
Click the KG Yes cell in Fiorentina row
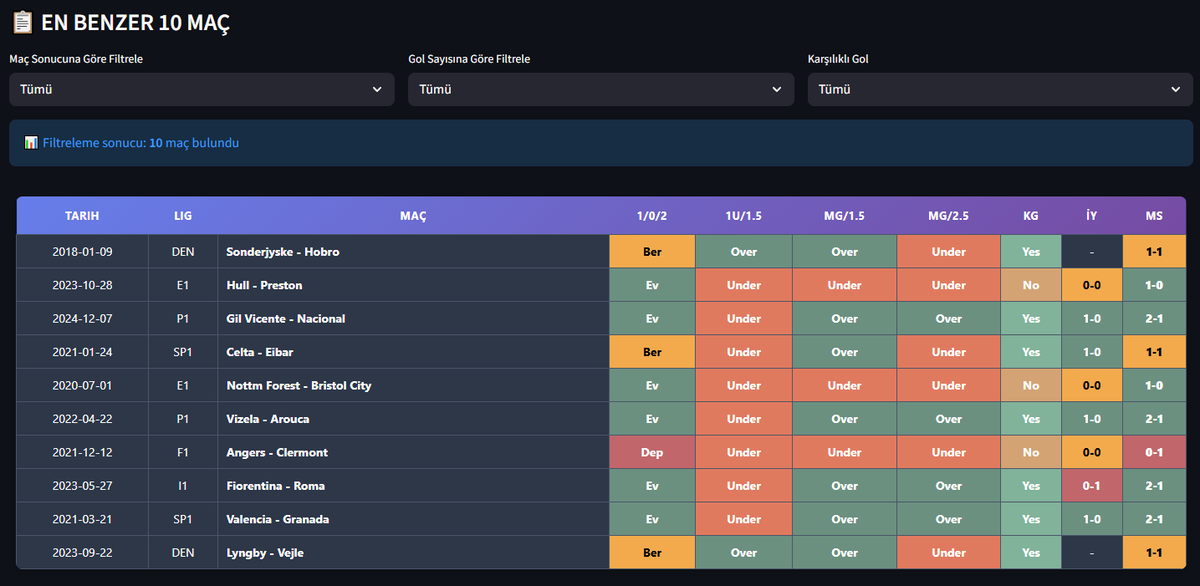[1031, 486]
